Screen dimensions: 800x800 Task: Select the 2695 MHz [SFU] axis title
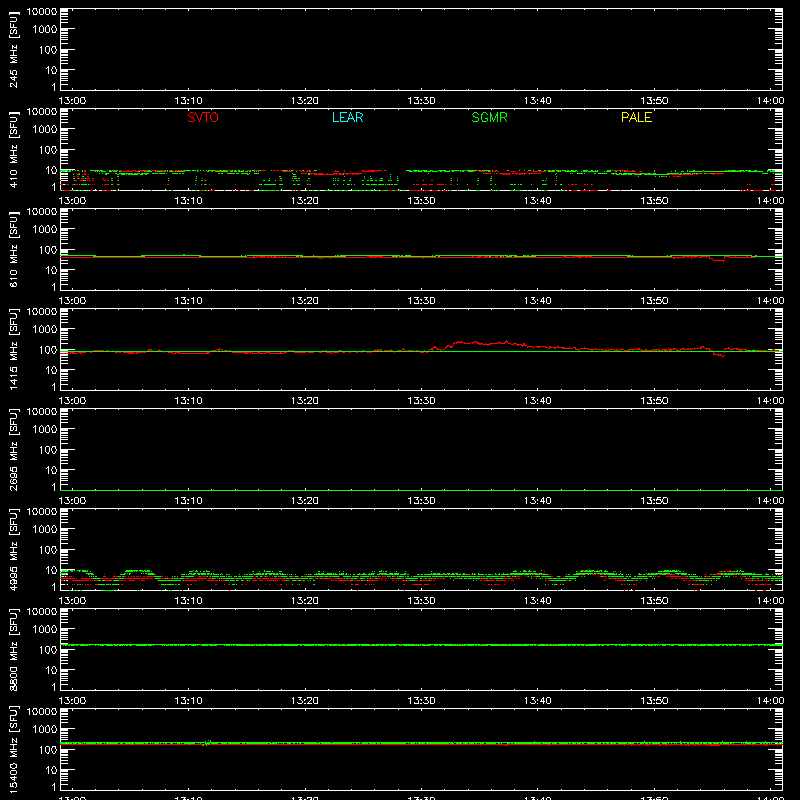pos(13,449)
